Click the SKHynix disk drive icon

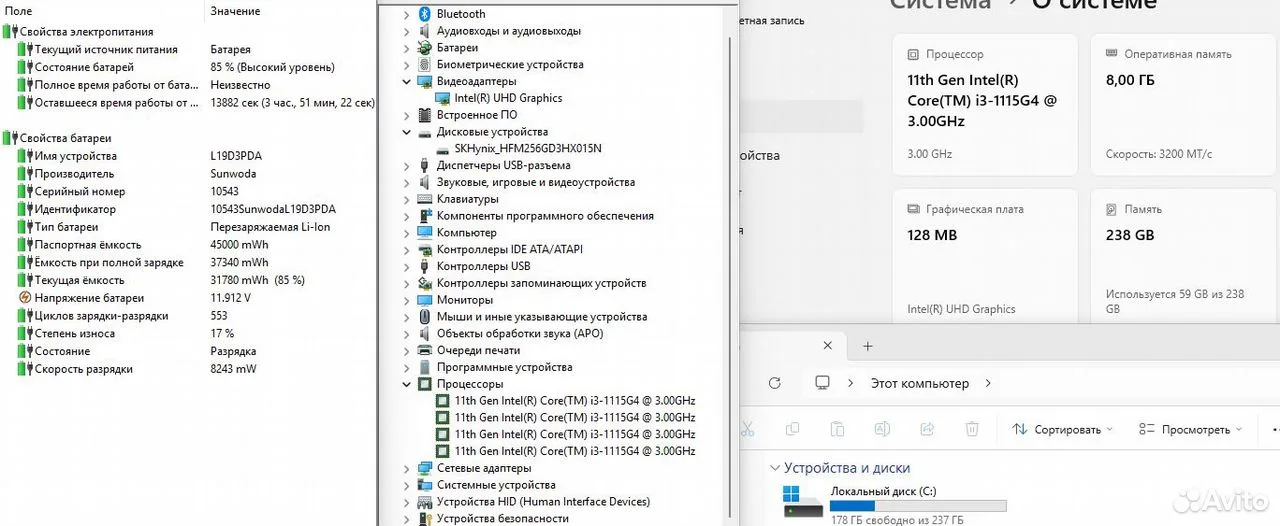coord(442,148)
